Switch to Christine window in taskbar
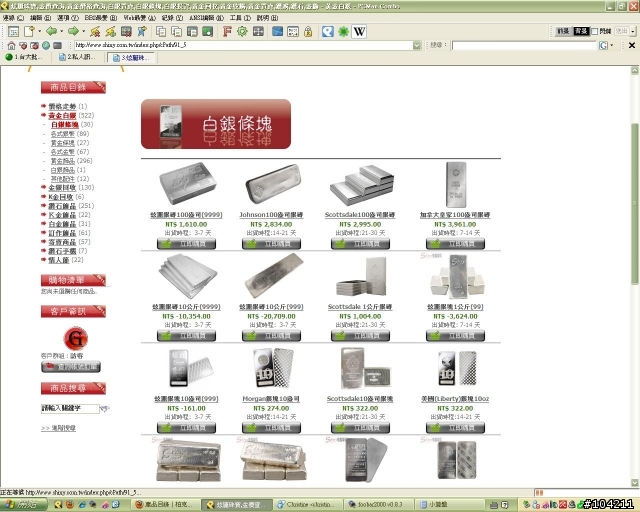 coord(308,505)
